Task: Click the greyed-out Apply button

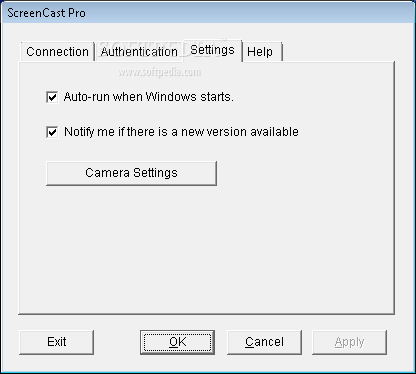Action: pyautogui.click(x=349, y=342)
